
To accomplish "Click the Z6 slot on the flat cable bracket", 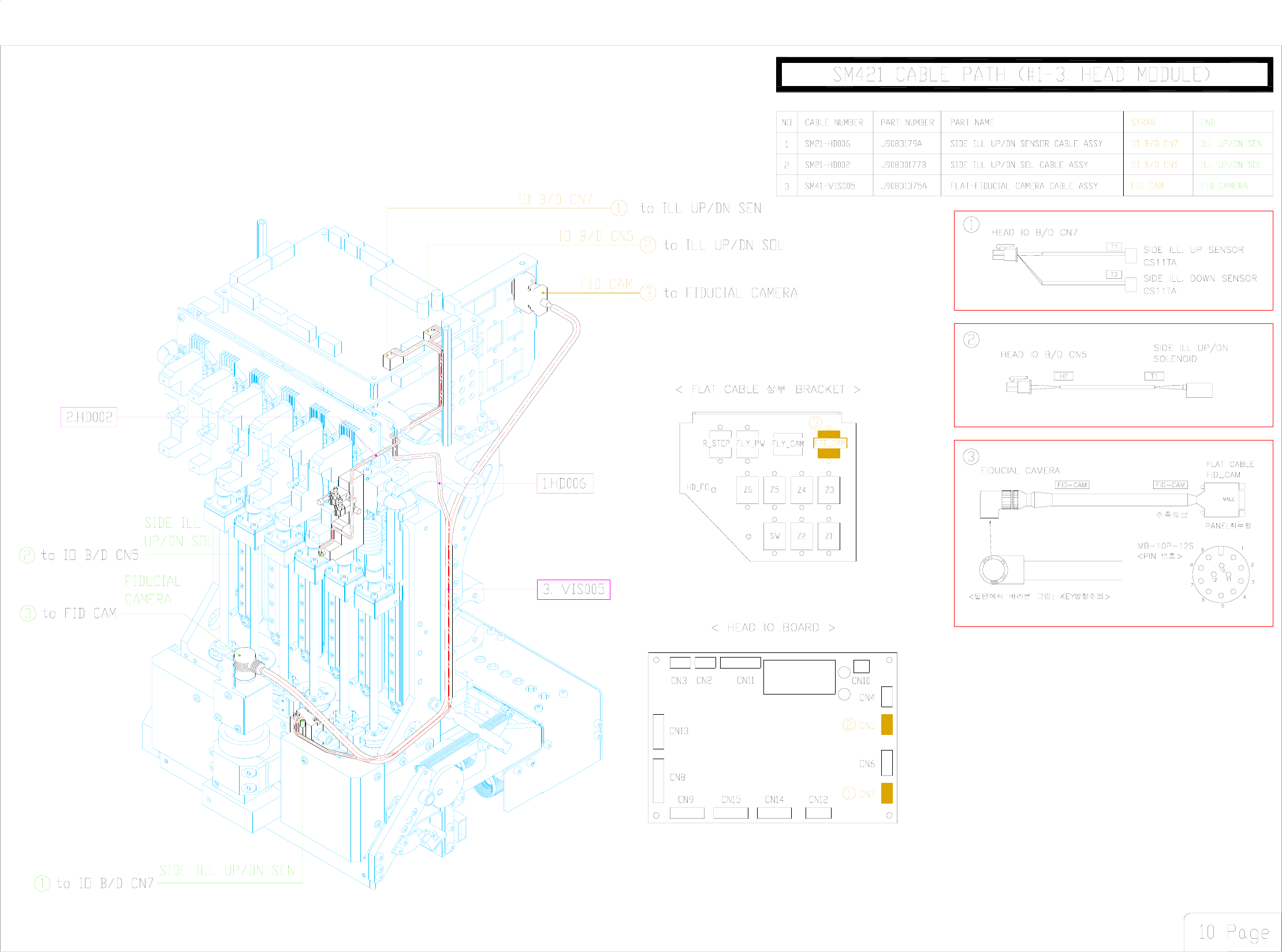I will coord(747,490).
